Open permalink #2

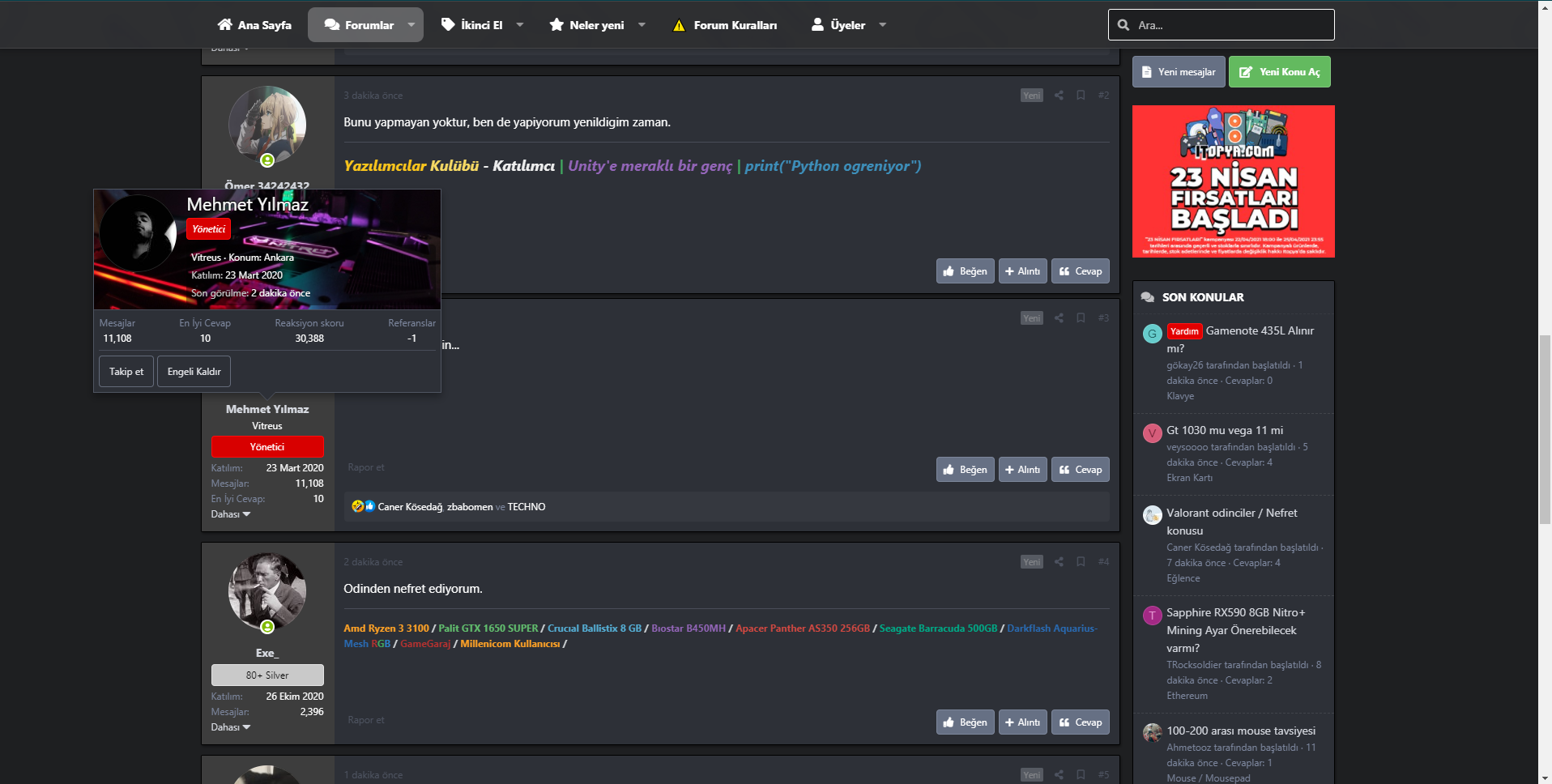[1103, 96]
